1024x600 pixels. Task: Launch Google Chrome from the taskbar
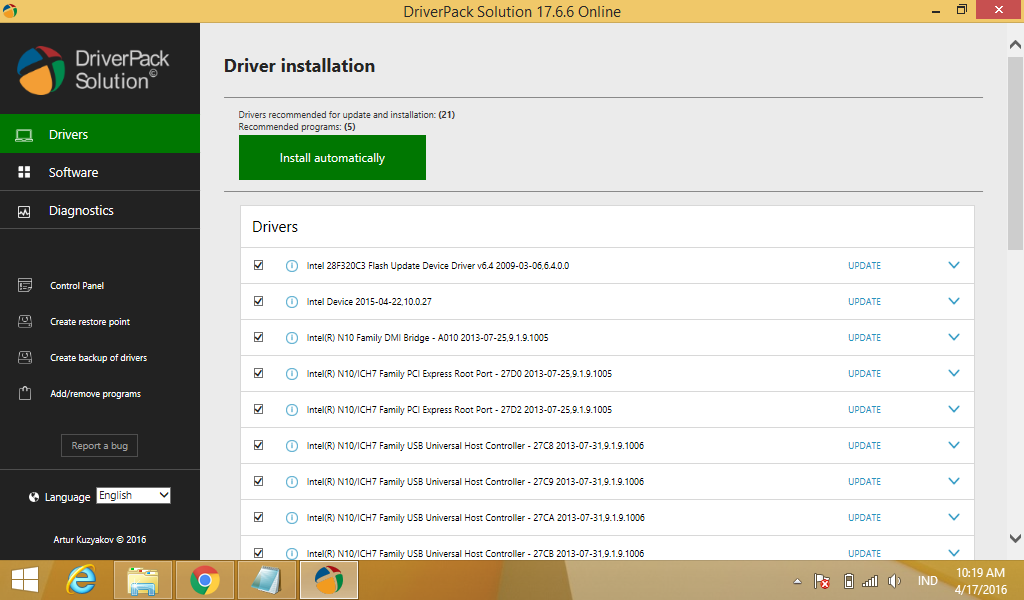(204, 580)
